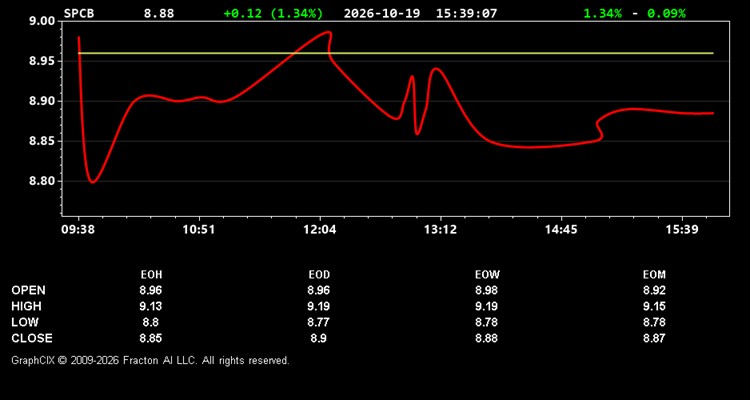Select the EOW column header
This screenshot has width=750, height=400.
(487, 275)
